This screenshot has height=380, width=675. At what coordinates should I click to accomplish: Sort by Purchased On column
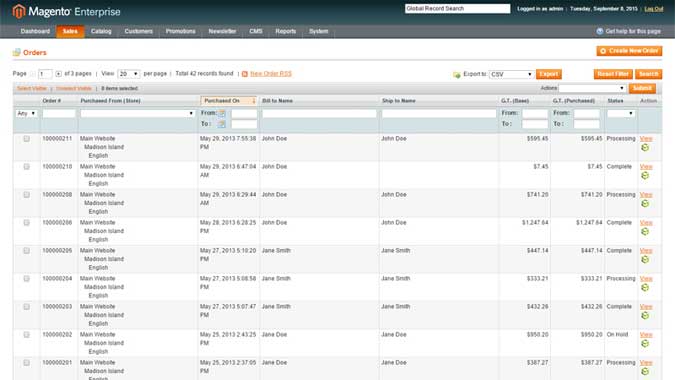(229, 101)
